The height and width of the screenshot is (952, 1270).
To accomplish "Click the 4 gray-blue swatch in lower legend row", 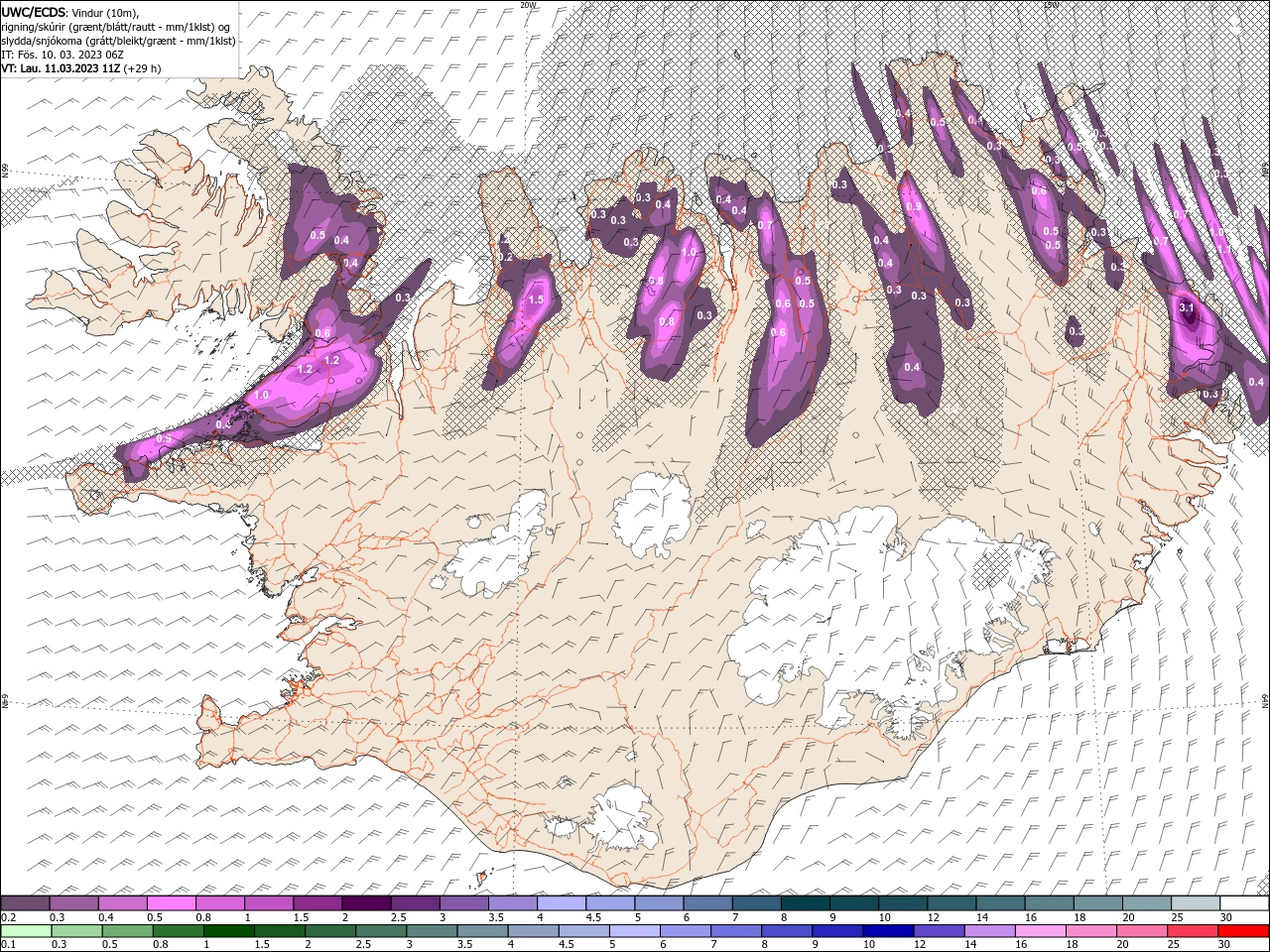I will click(533, 931).
